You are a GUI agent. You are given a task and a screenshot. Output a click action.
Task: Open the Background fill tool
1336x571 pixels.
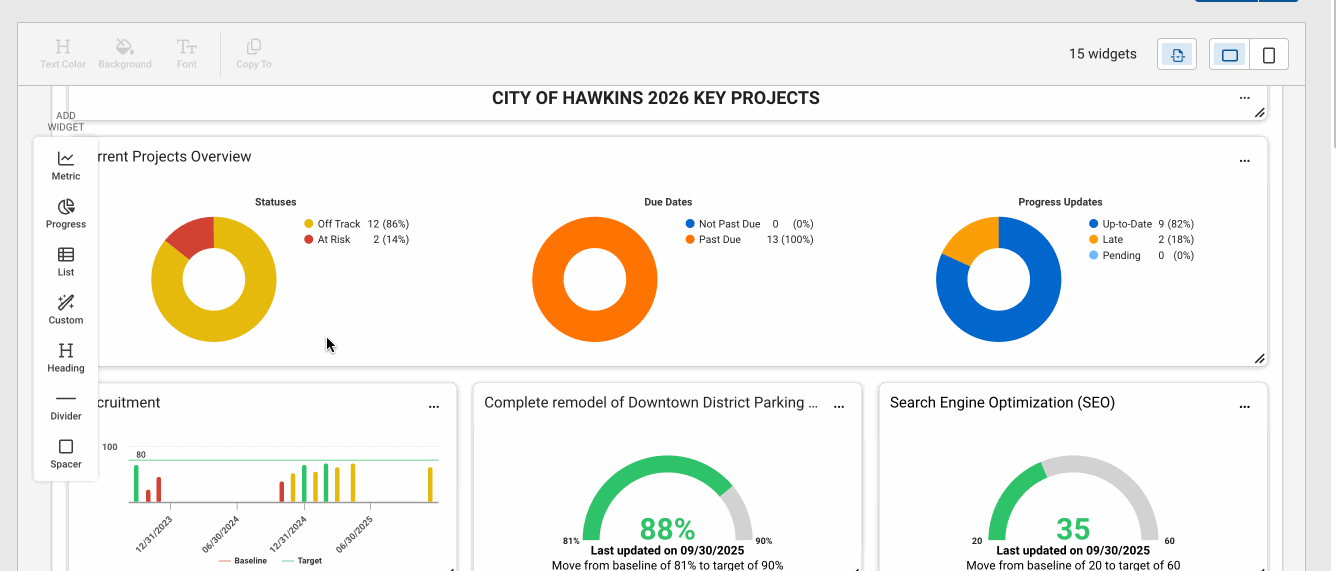click(125, 54)
